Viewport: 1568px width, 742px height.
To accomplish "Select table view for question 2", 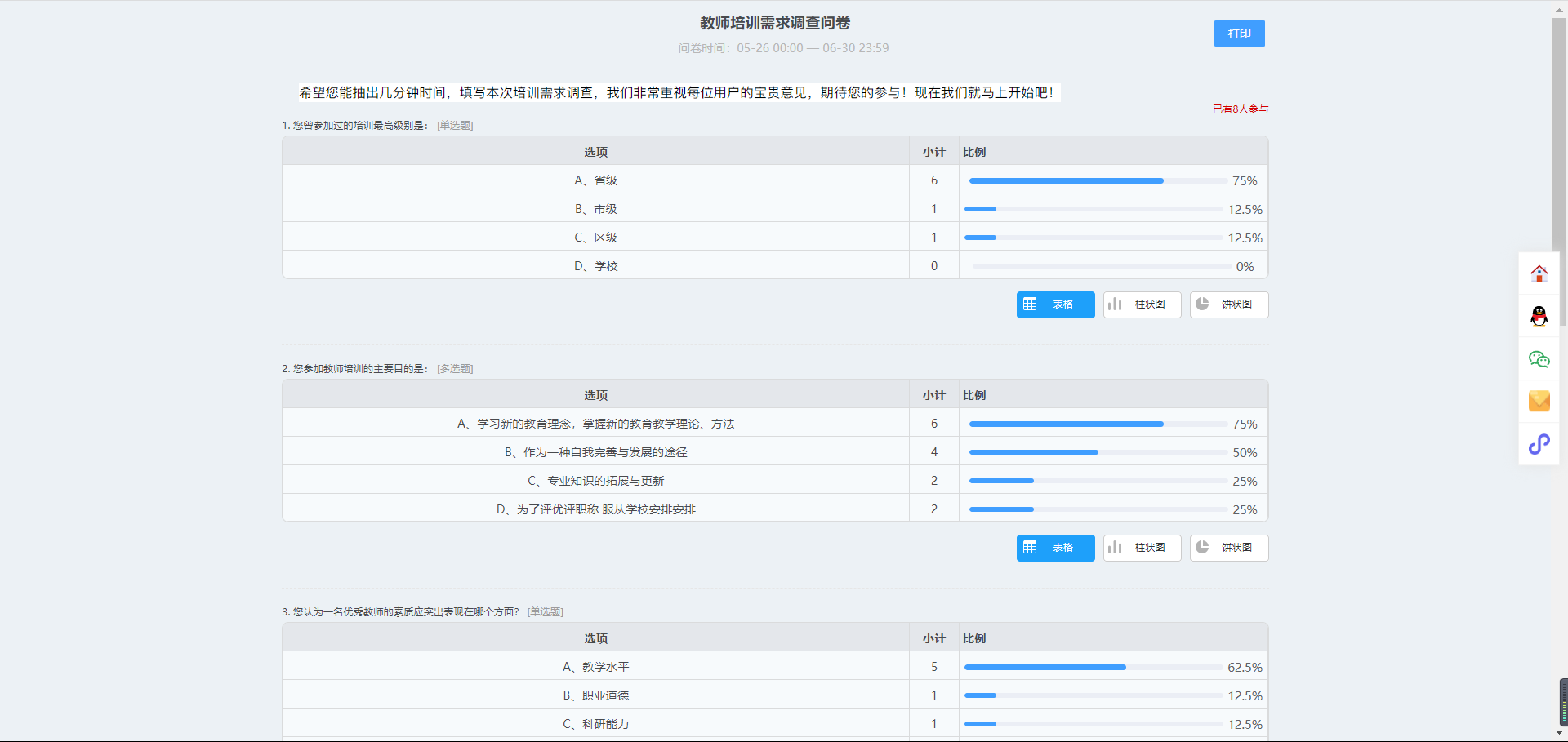I will [1055, 548].
